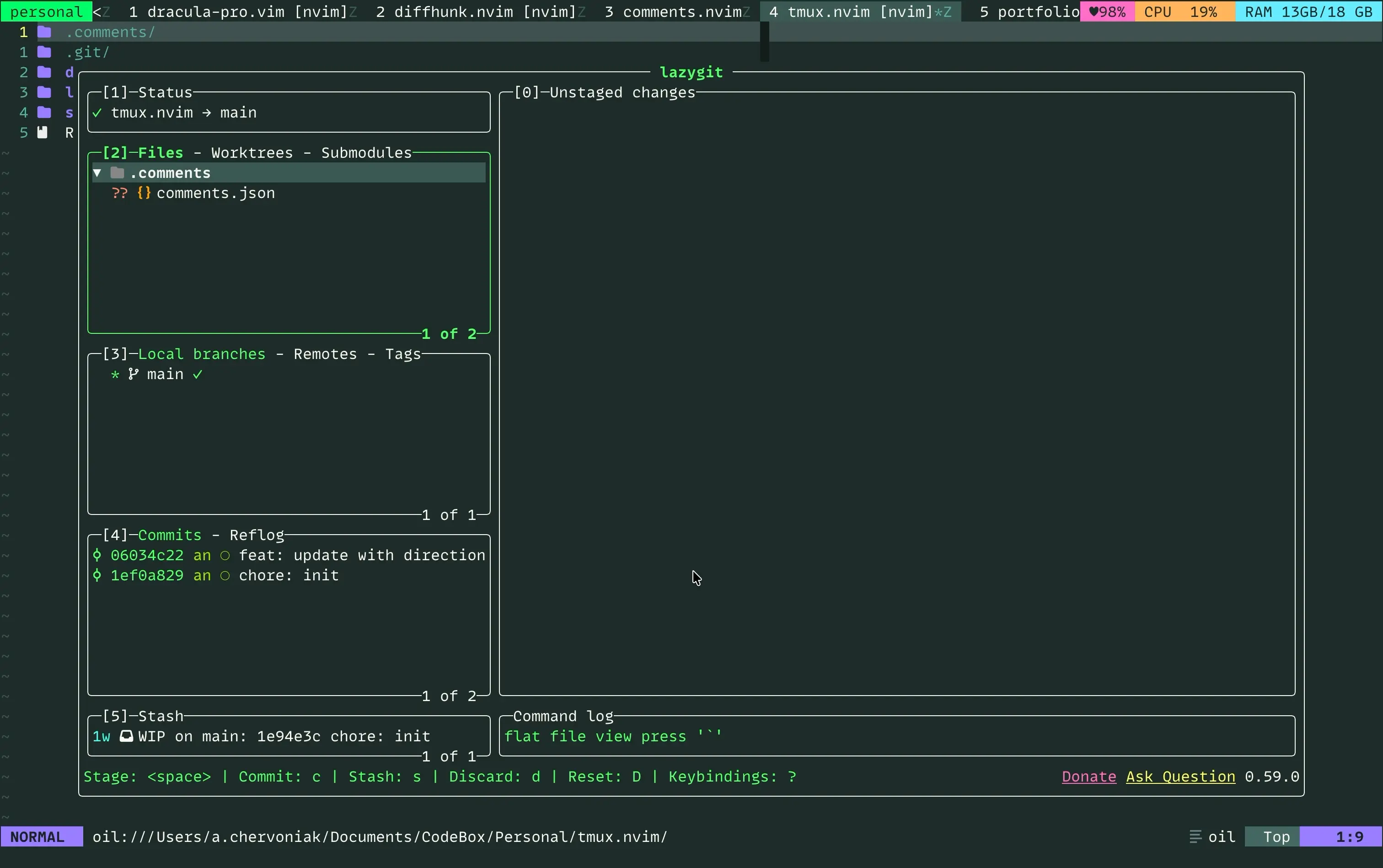Click the JSON braces icon beside comments.json

coord(144,193)
